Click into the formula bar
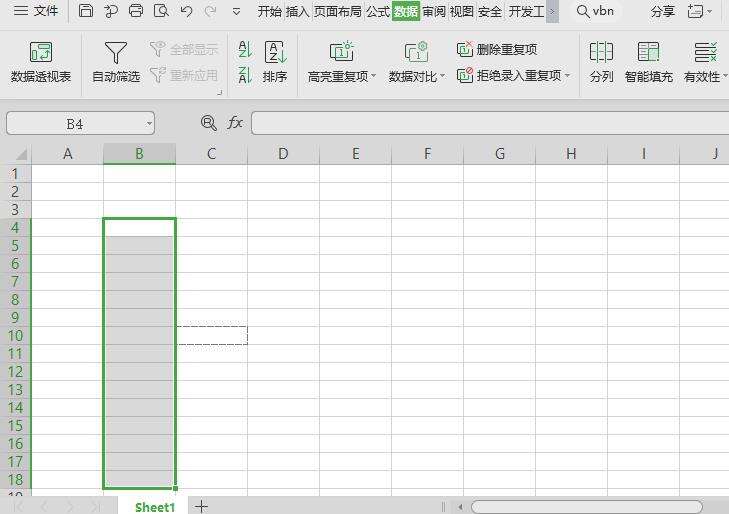The image size is (729, 514). [490, 123]
